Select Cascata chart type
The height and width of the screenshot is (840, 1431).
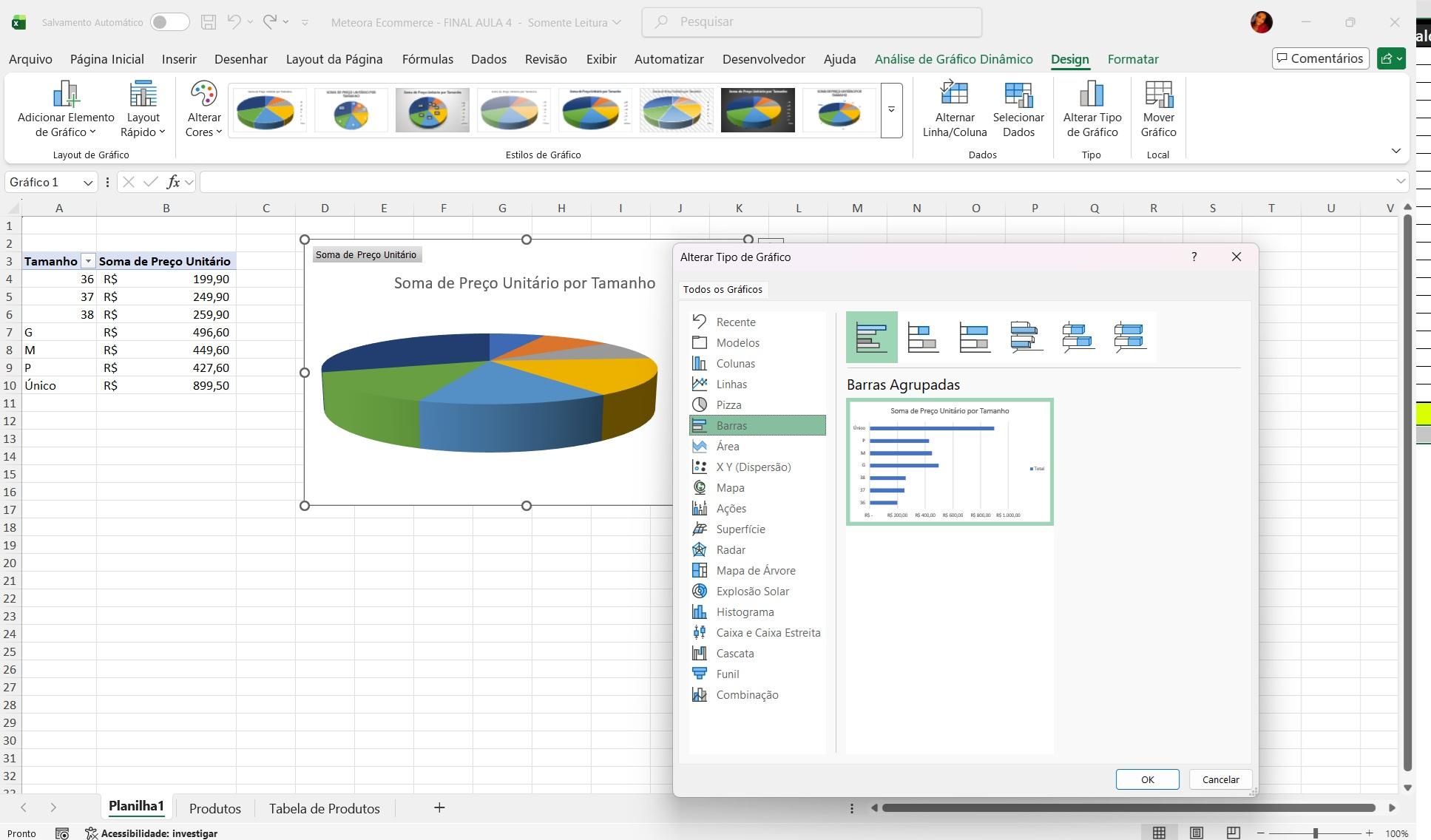click(734, 654)
